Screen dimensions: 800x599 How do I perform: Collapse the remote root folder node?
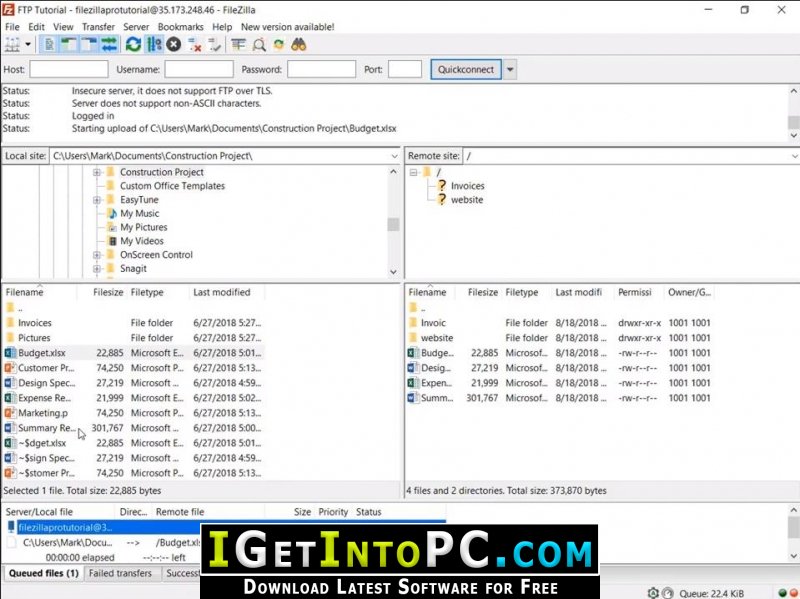(x=414, y=172)
